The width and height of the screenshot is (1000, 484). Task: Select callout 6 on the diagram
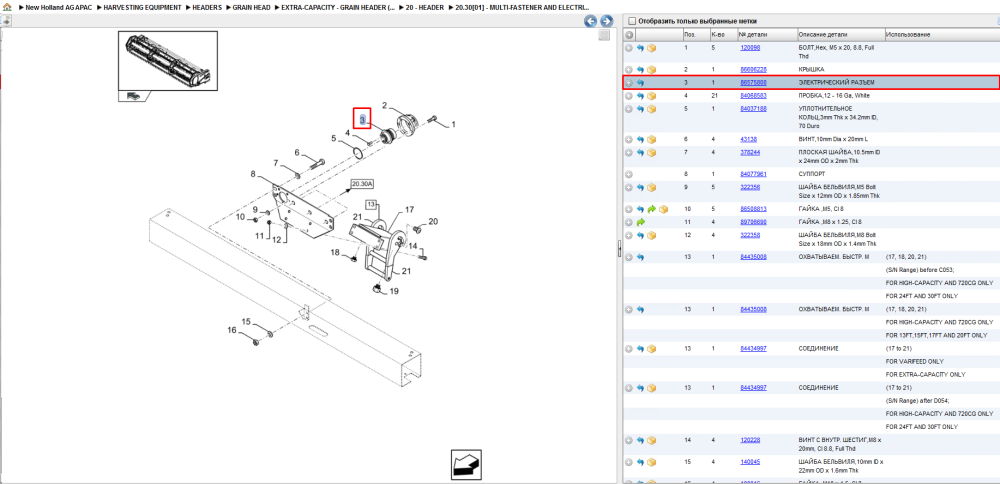pos(297,152)
